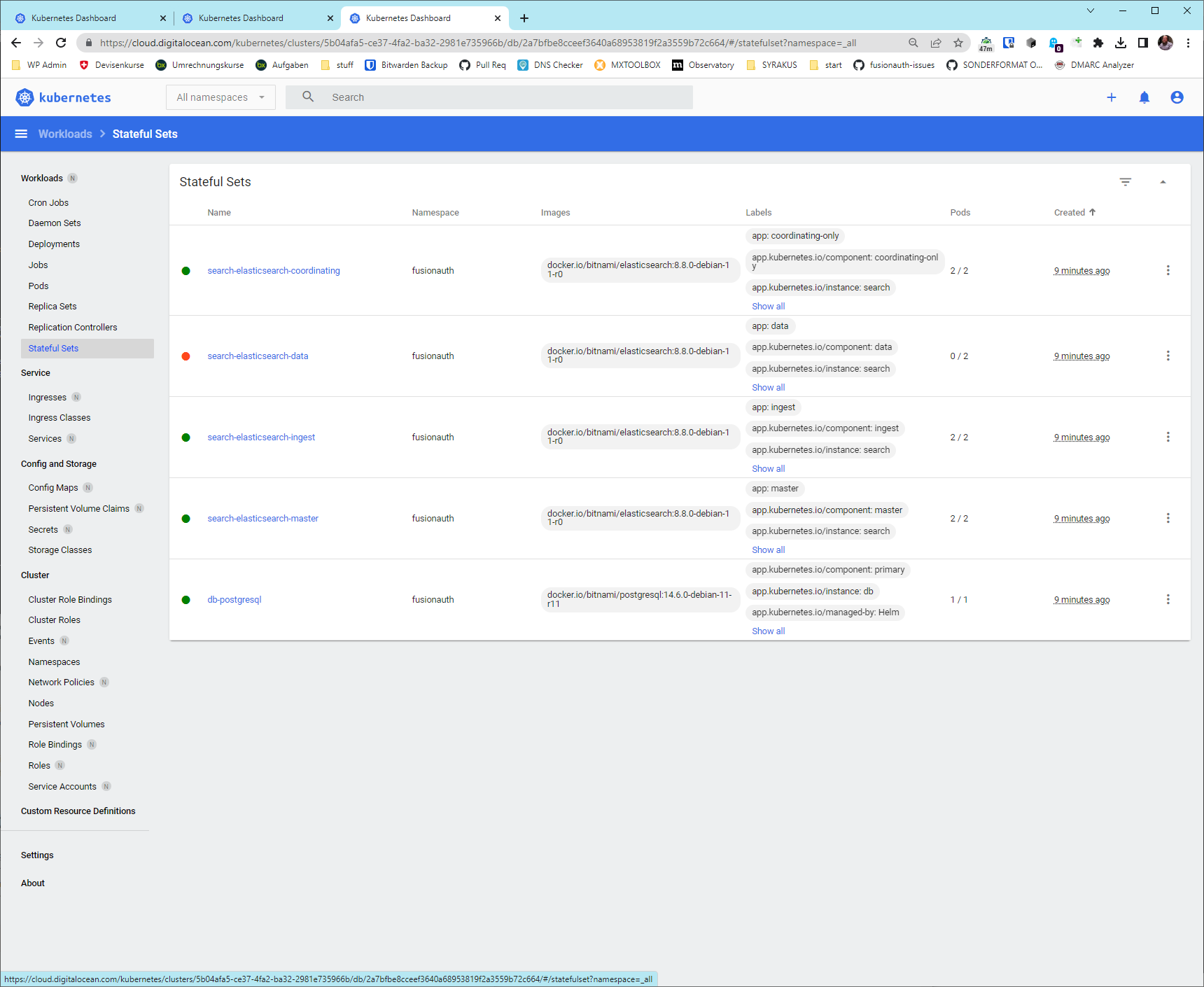Collapse the Stateful Sets card
1204x987 pixels.
pos(1163,181)
